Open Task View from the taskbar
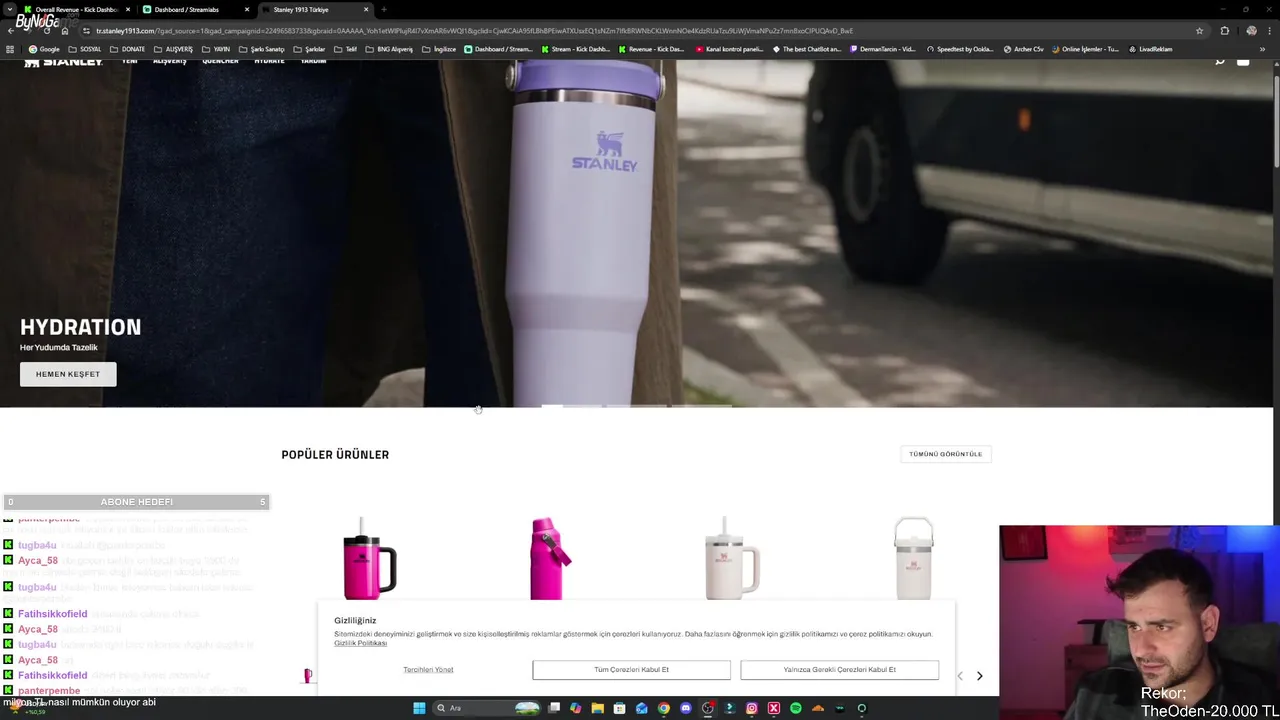Screen dimensions: 1280x720 [554, 708]
